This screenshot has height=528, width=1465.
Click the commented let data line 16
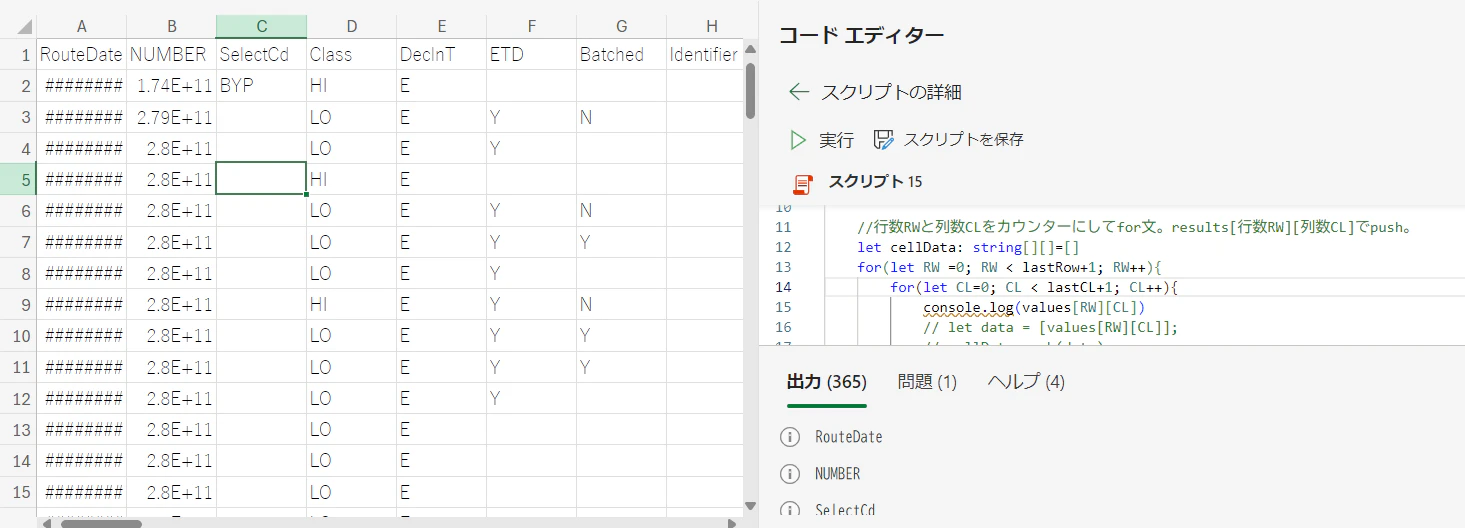tap(1051, 327)
